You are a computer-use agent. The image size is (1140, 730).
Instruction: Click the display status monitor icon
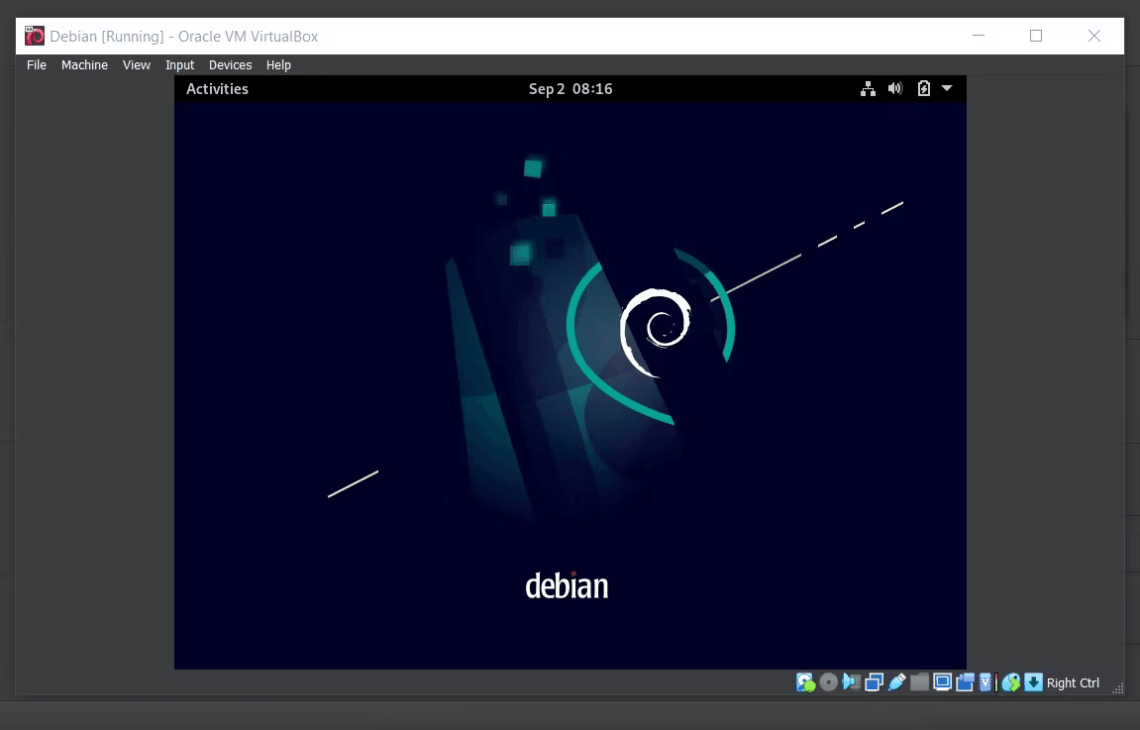click(941, 682)
